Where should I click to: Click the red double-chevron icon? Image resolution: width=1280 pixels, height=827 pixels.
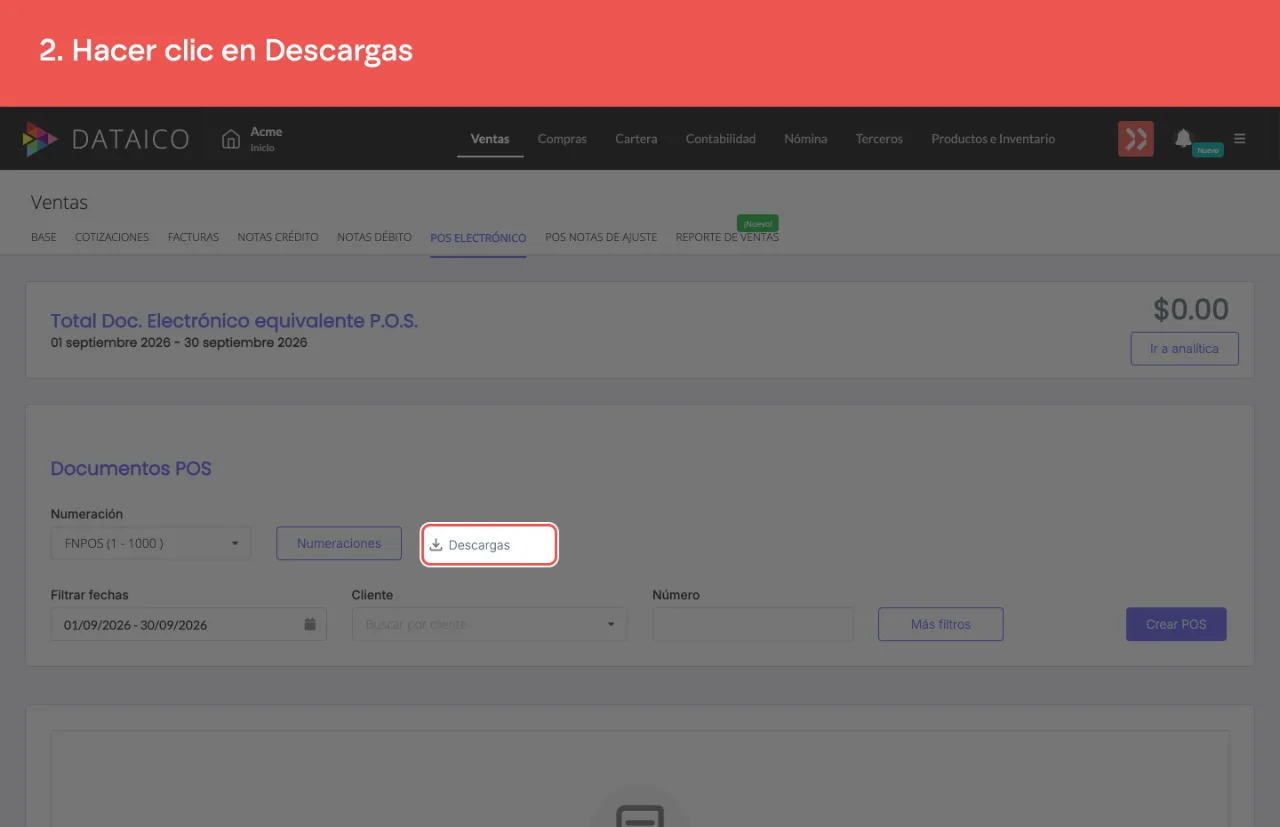pos(1136,139)
